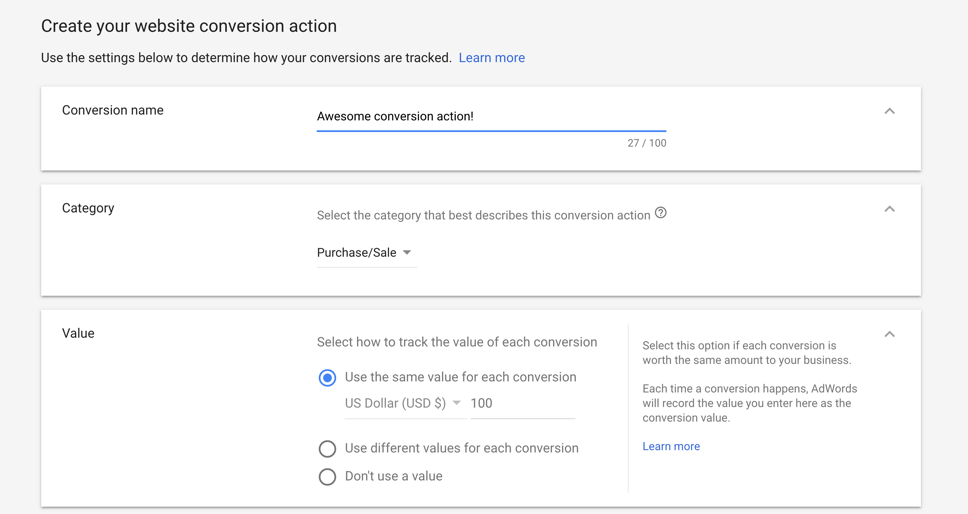Click 'Select this option if each conversion' help text
The image size is (968, 514).
click(x=746, y=353)
